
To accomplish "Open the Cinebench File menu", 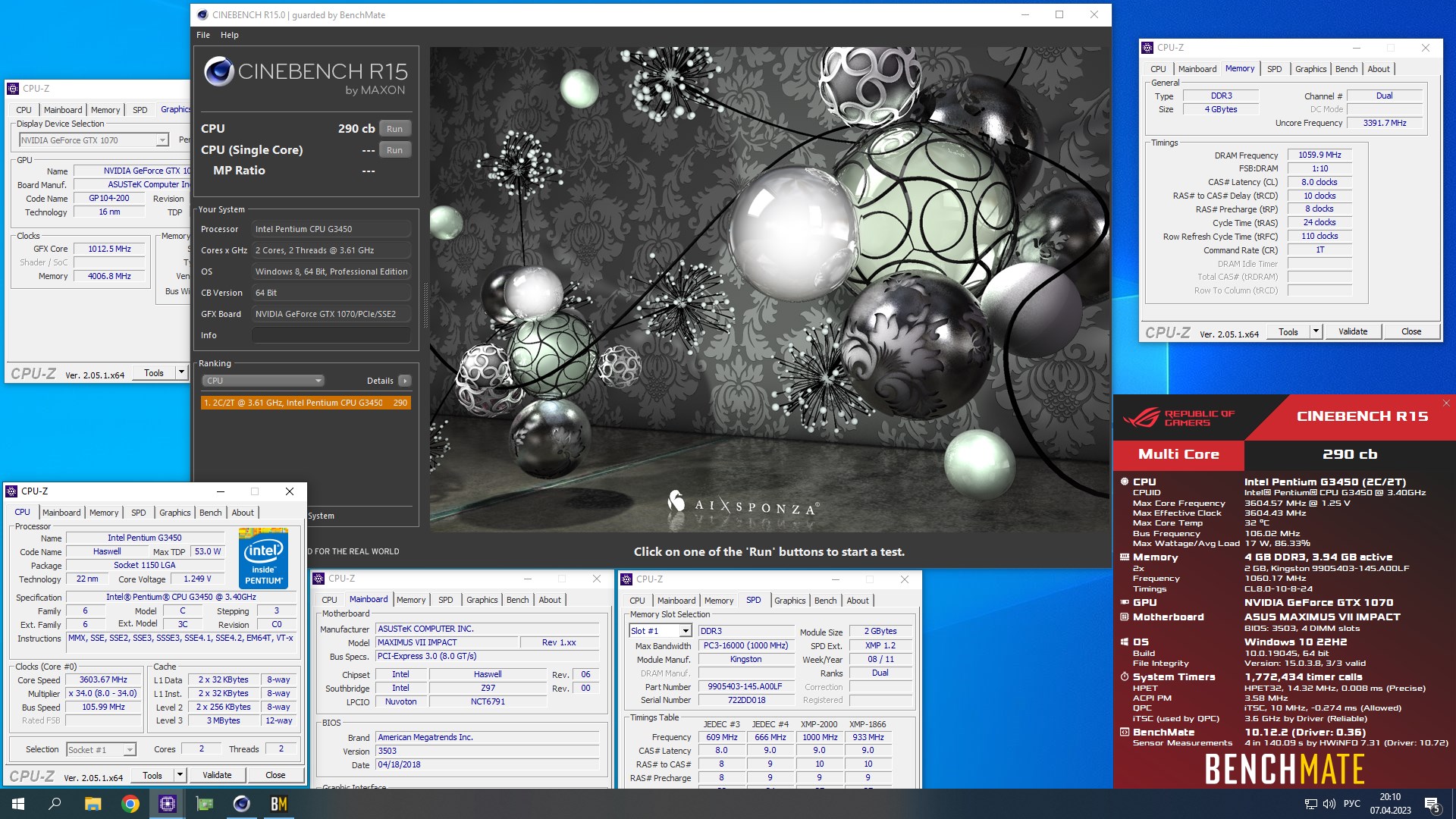I will 203,35.
